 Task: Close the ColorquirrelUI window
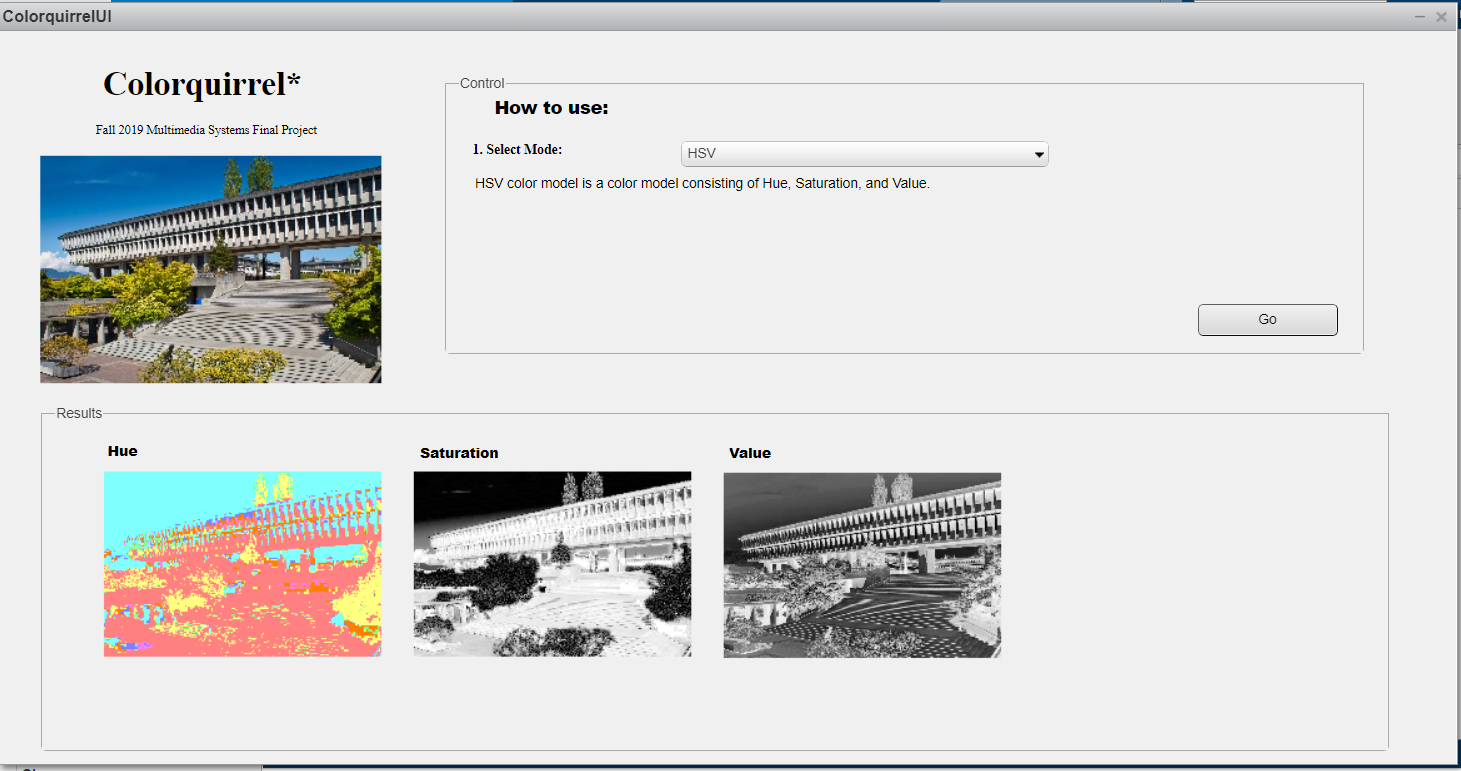(1441, 17)
